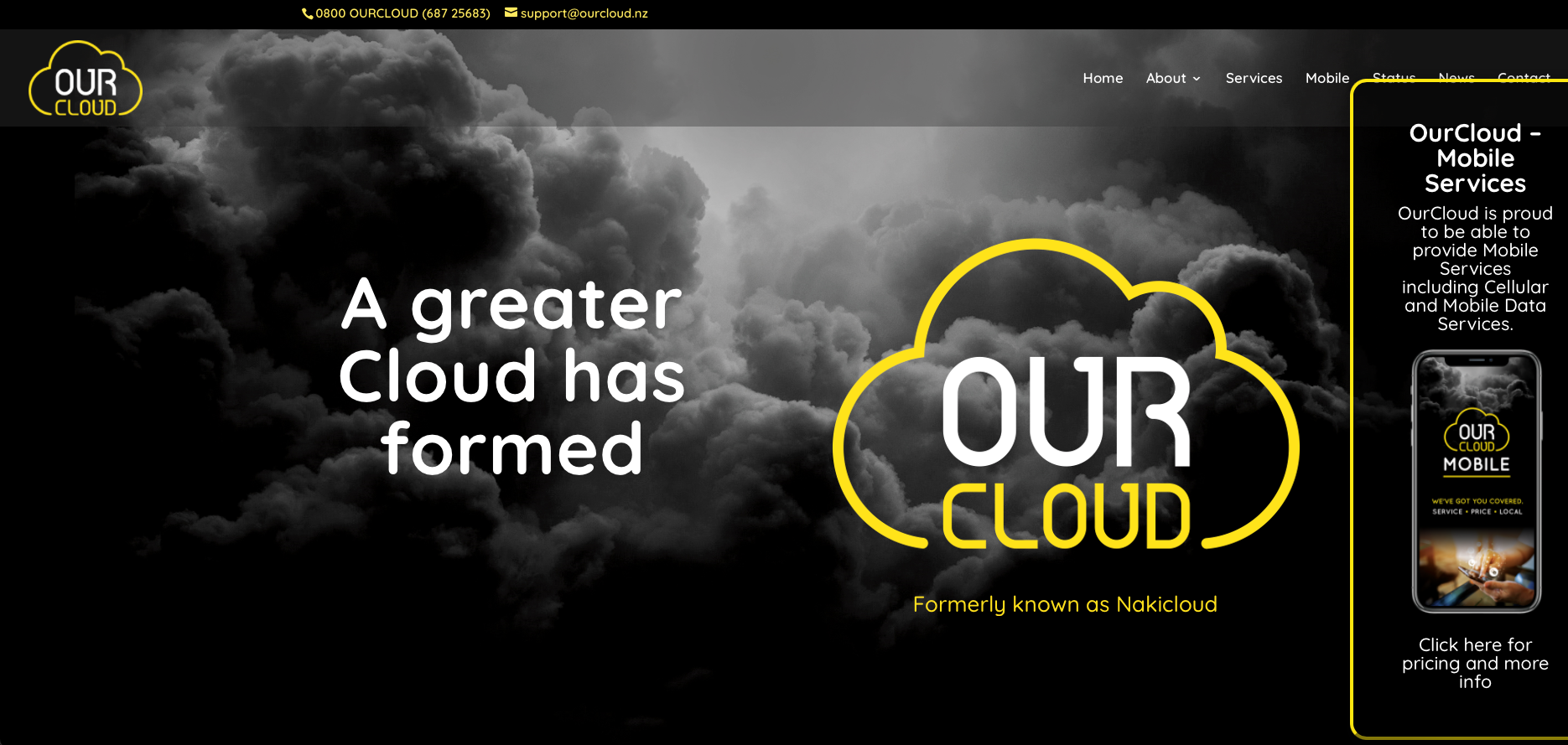Click the envelope email icon
This screenshot has width=1568, height=745.
[511, 13]
